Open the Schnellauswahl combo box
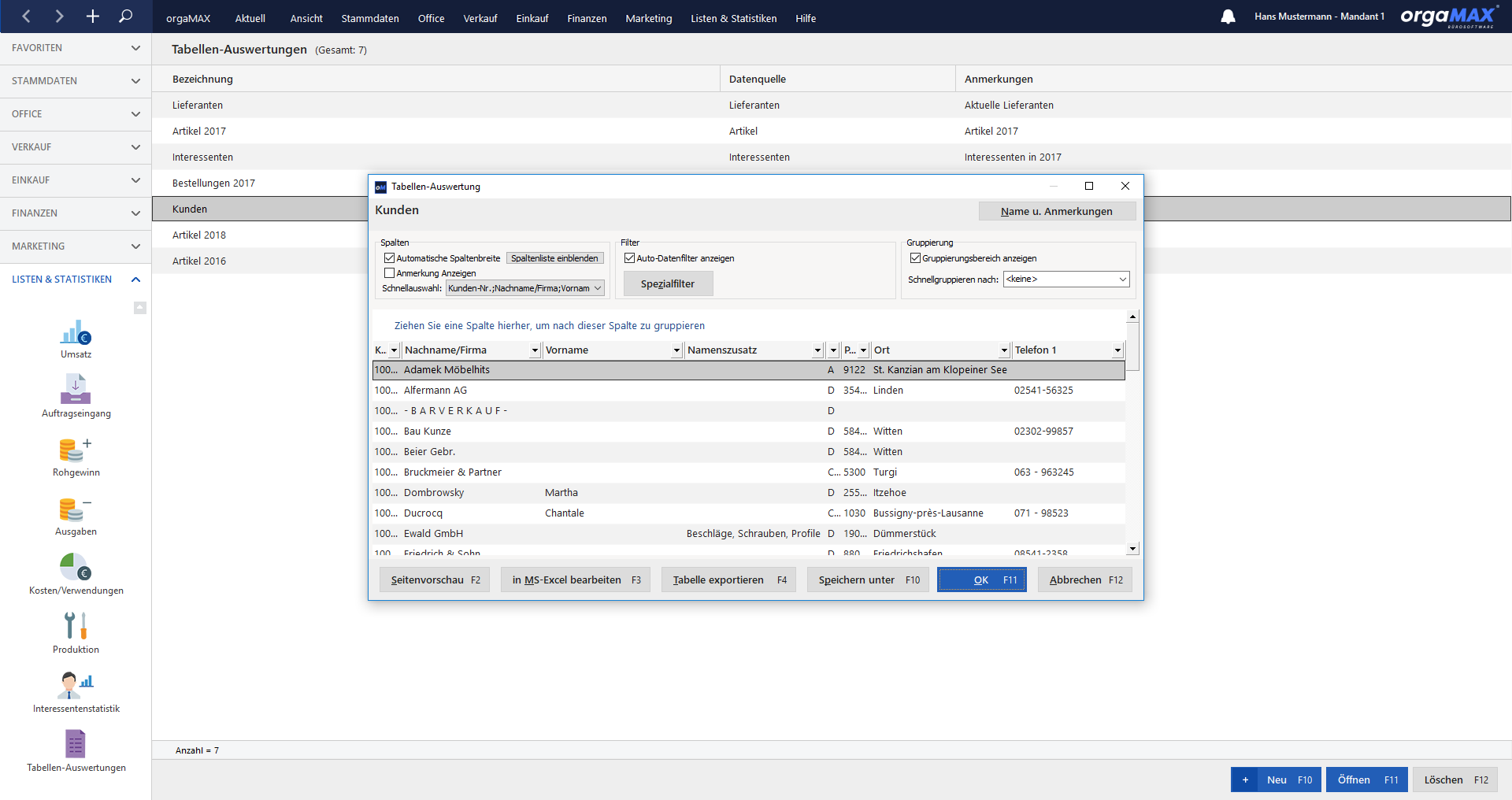Image resolution: width=1512 pixels, height=800 pixels. coord(525,288)
